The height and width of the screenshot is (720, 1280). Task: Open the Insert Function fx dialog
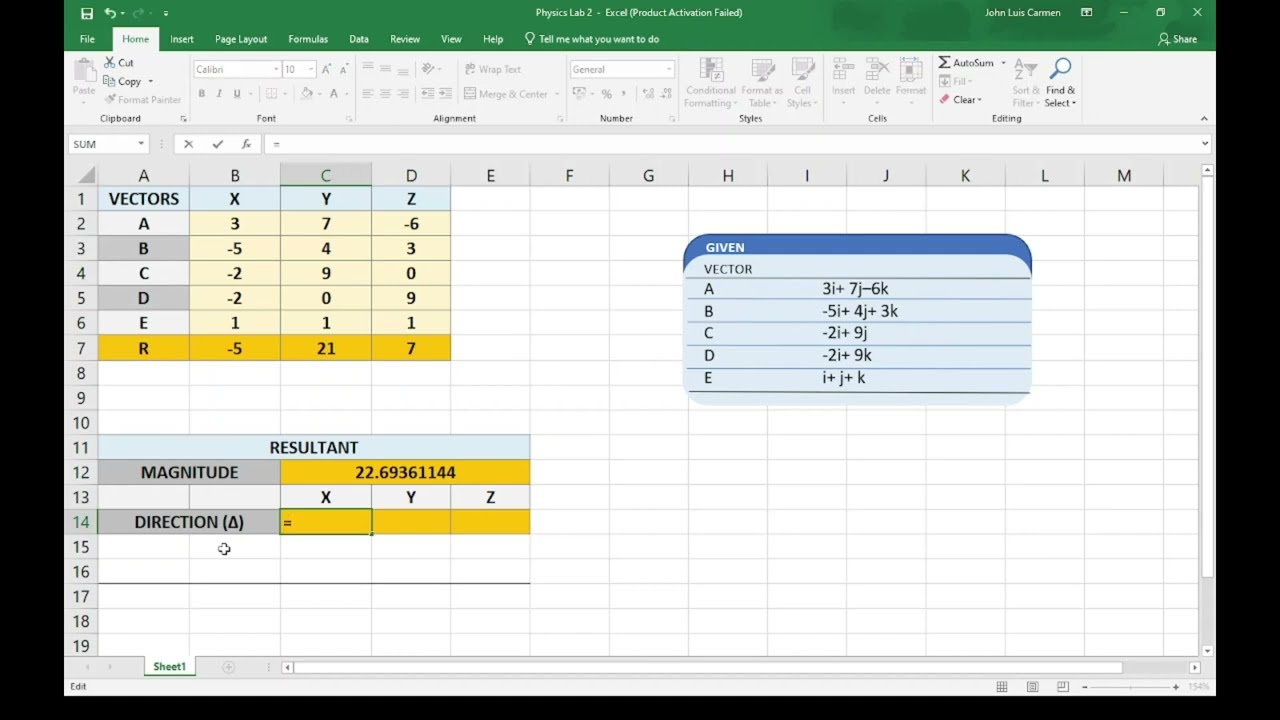[x=246, y=144]
